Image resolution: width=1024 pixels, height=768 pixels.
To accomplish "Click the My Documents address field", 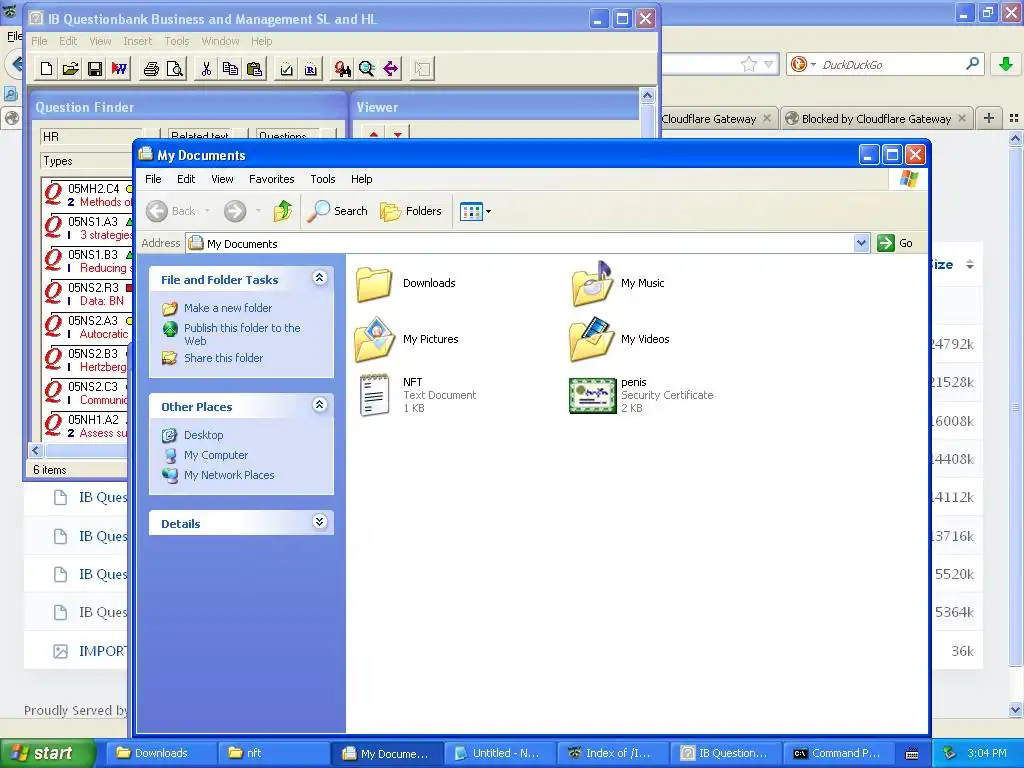I will coord(520,244).
